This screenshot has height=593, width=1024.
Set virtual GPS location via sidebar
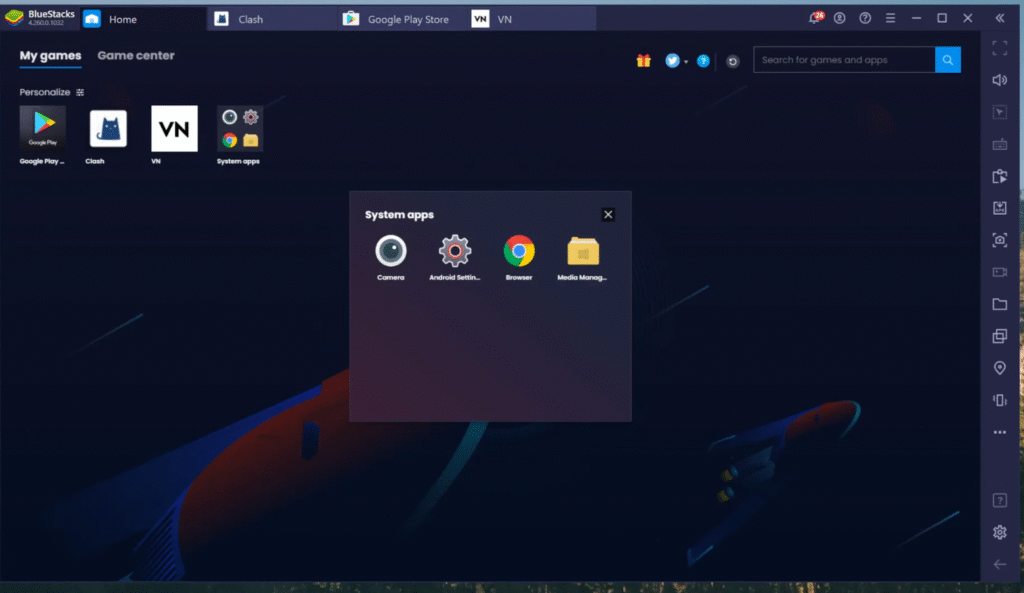(999, 368)
